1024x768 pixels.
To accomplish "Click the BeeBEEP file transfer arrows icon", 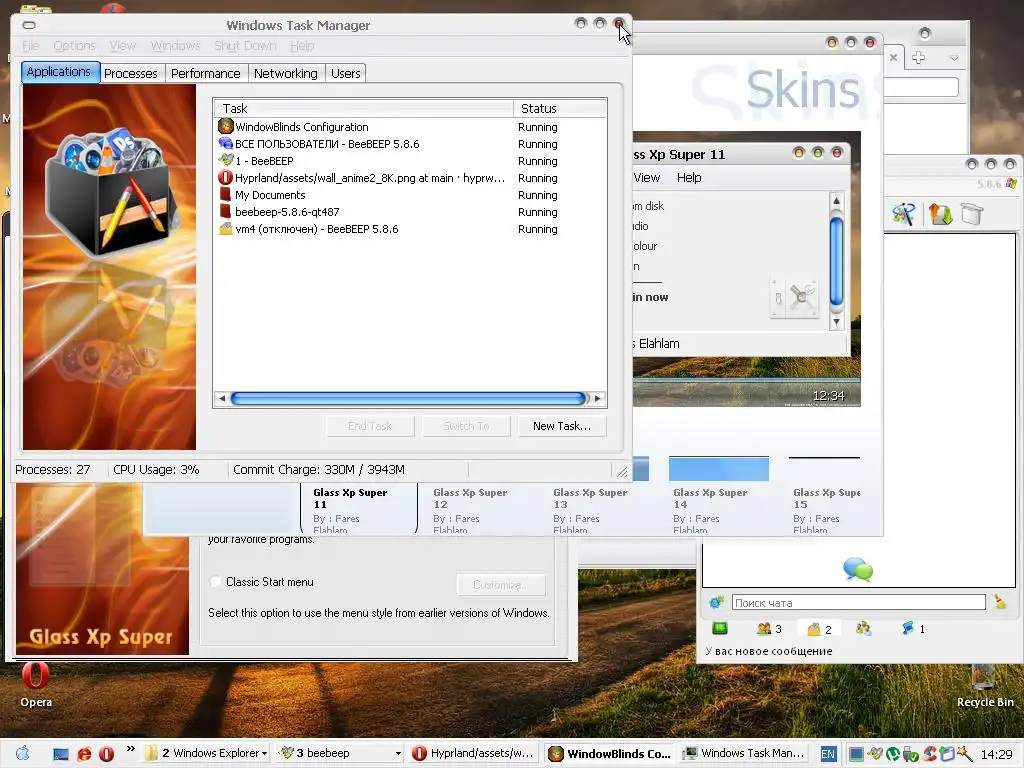I will pos(940,214).
